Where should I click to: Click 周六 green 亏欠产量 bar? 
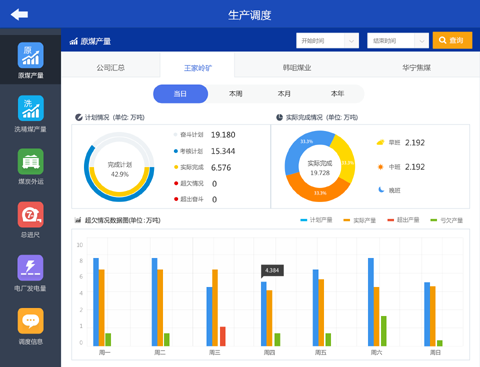[x=384, y=331]
